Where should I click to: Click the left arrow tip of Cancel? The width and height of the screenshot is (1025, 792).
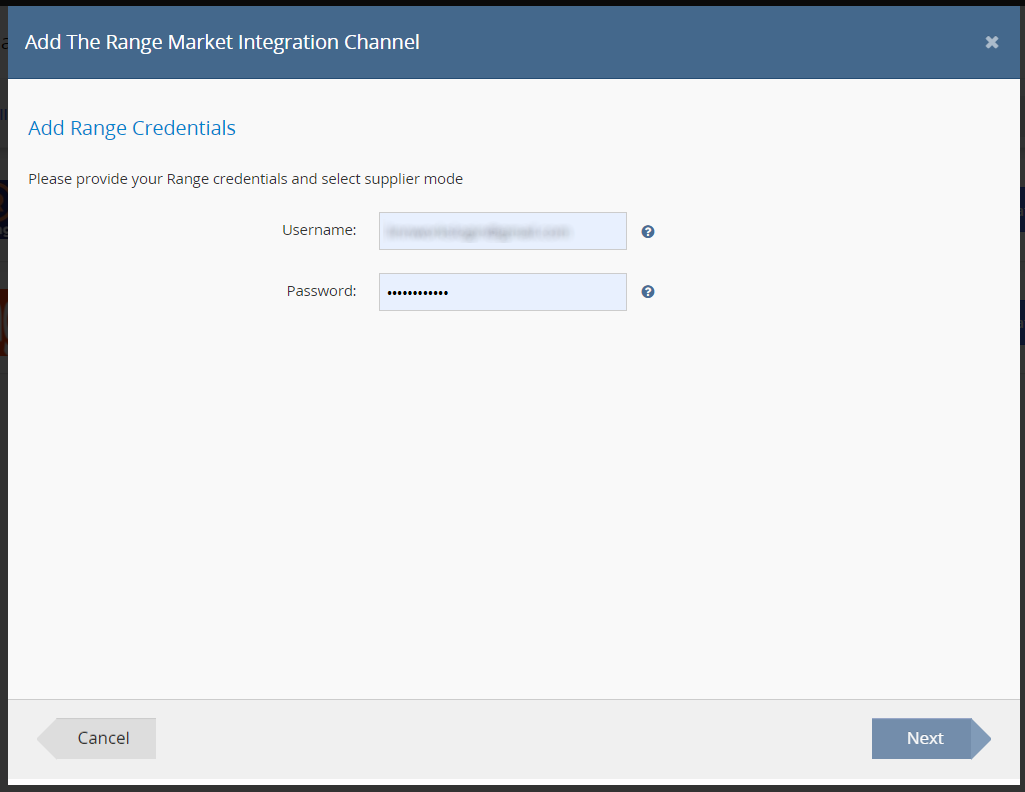pyautogui.click(x=45, y=739)
